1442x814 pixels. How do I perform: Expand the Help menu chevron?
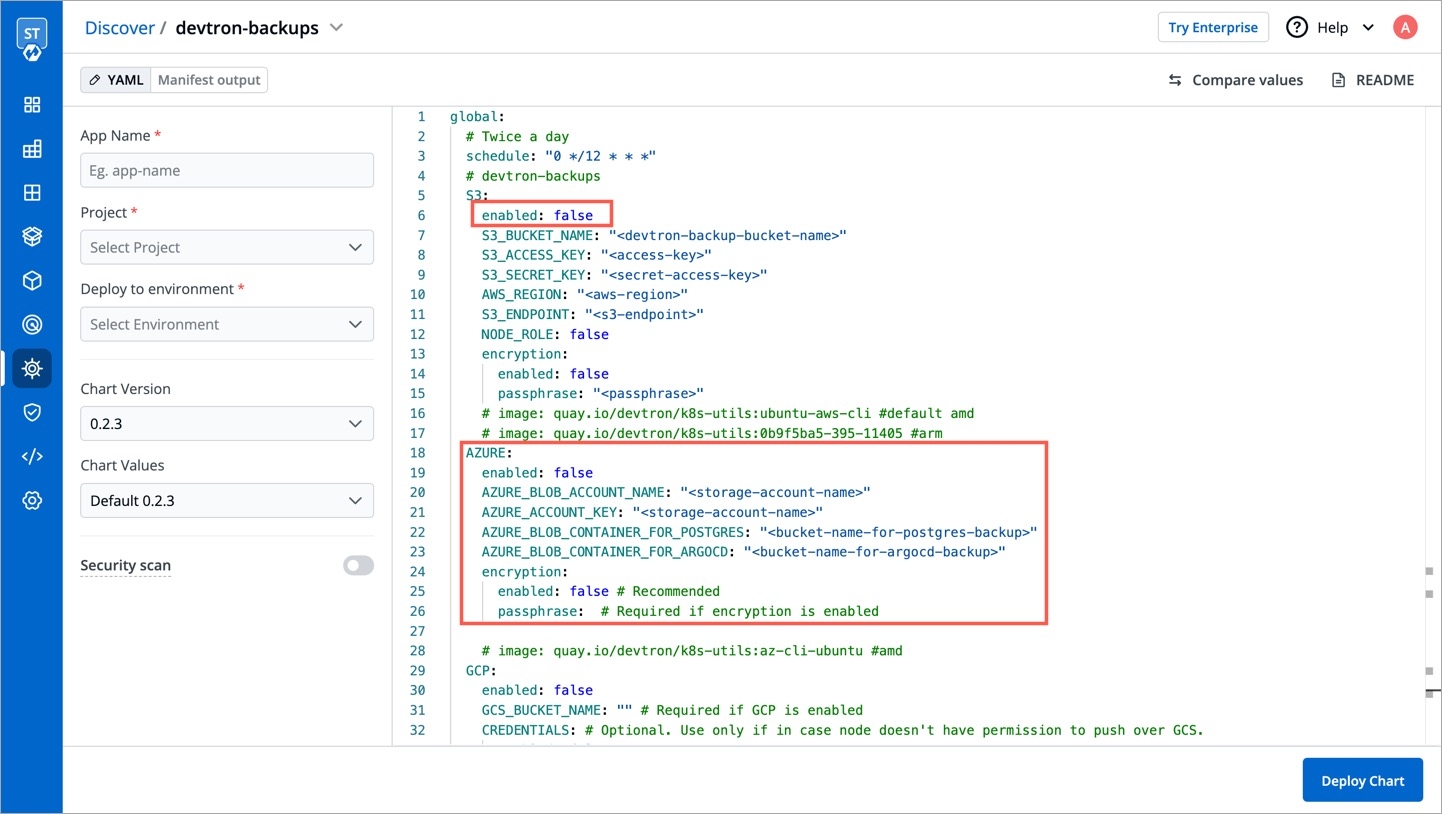pos(1368,28)
